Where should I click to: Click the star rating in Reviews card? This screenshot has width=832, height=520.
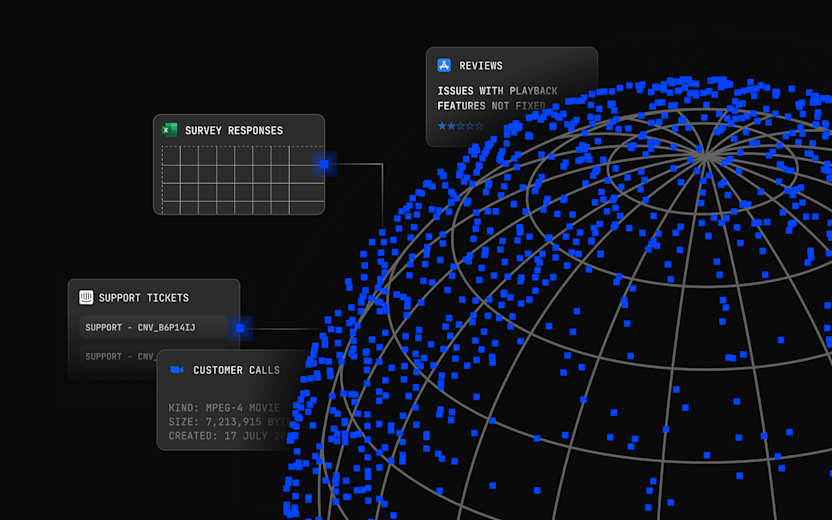(x=461, y=126)
